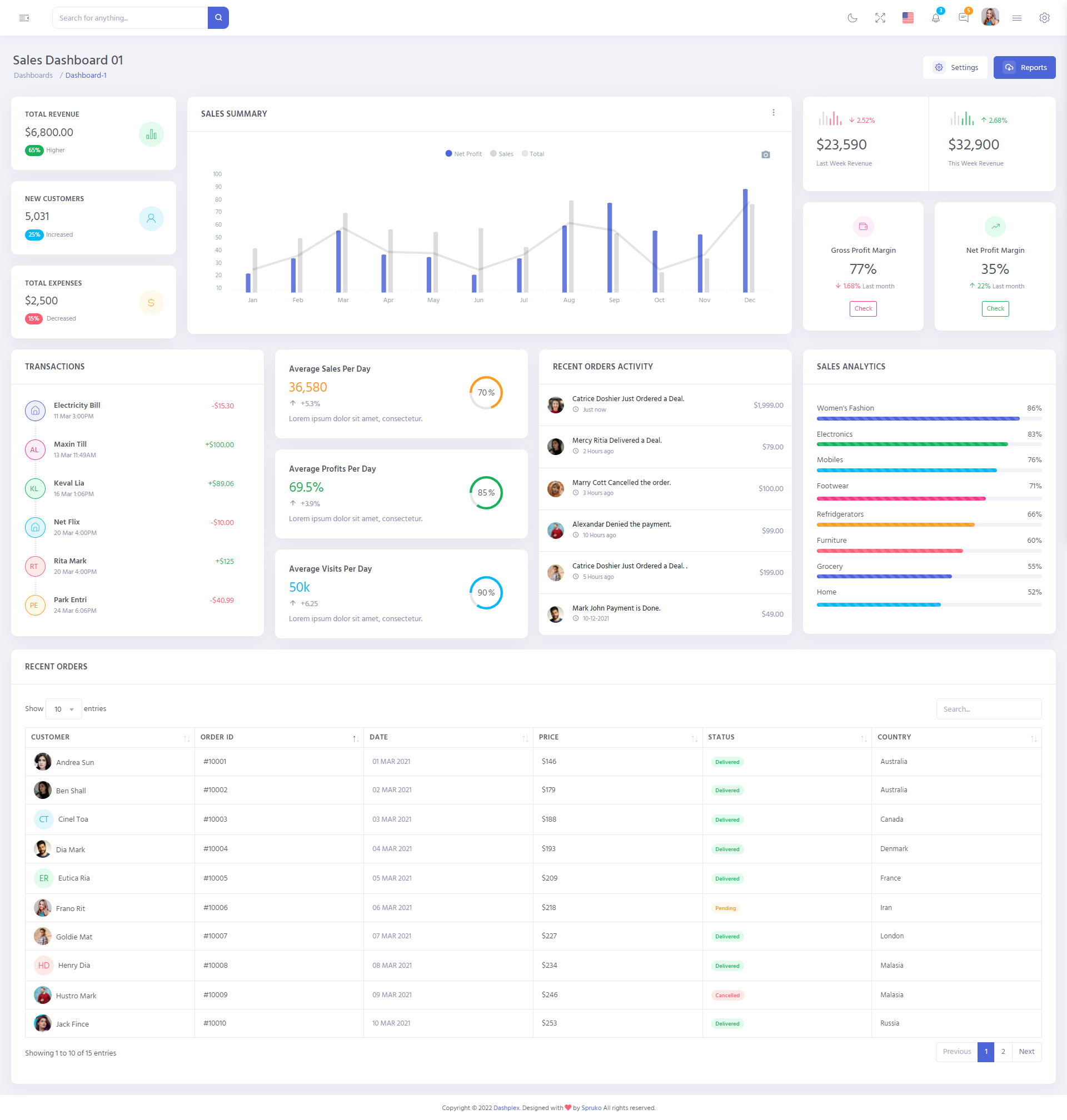Collapse sidebar with hamburger menu icon

[x=24, y=18]
